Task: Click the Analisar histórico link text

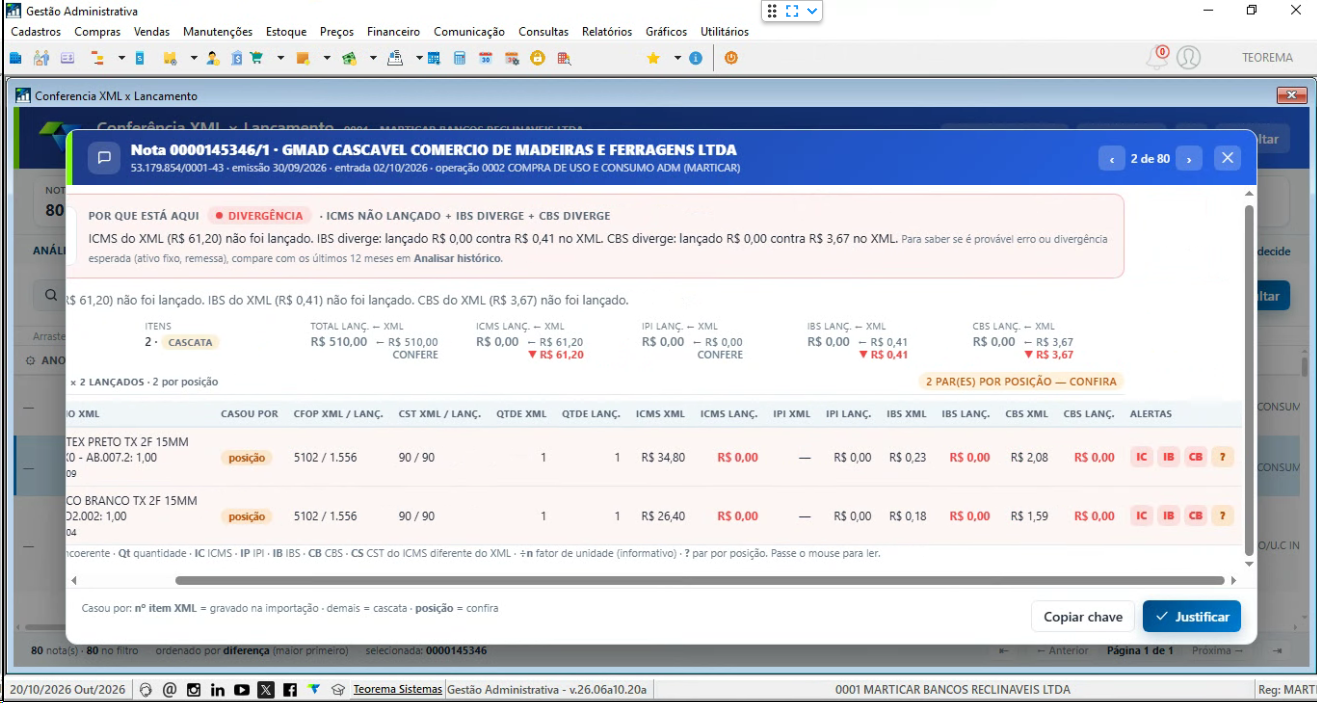Action: click(x=458, y=258)
